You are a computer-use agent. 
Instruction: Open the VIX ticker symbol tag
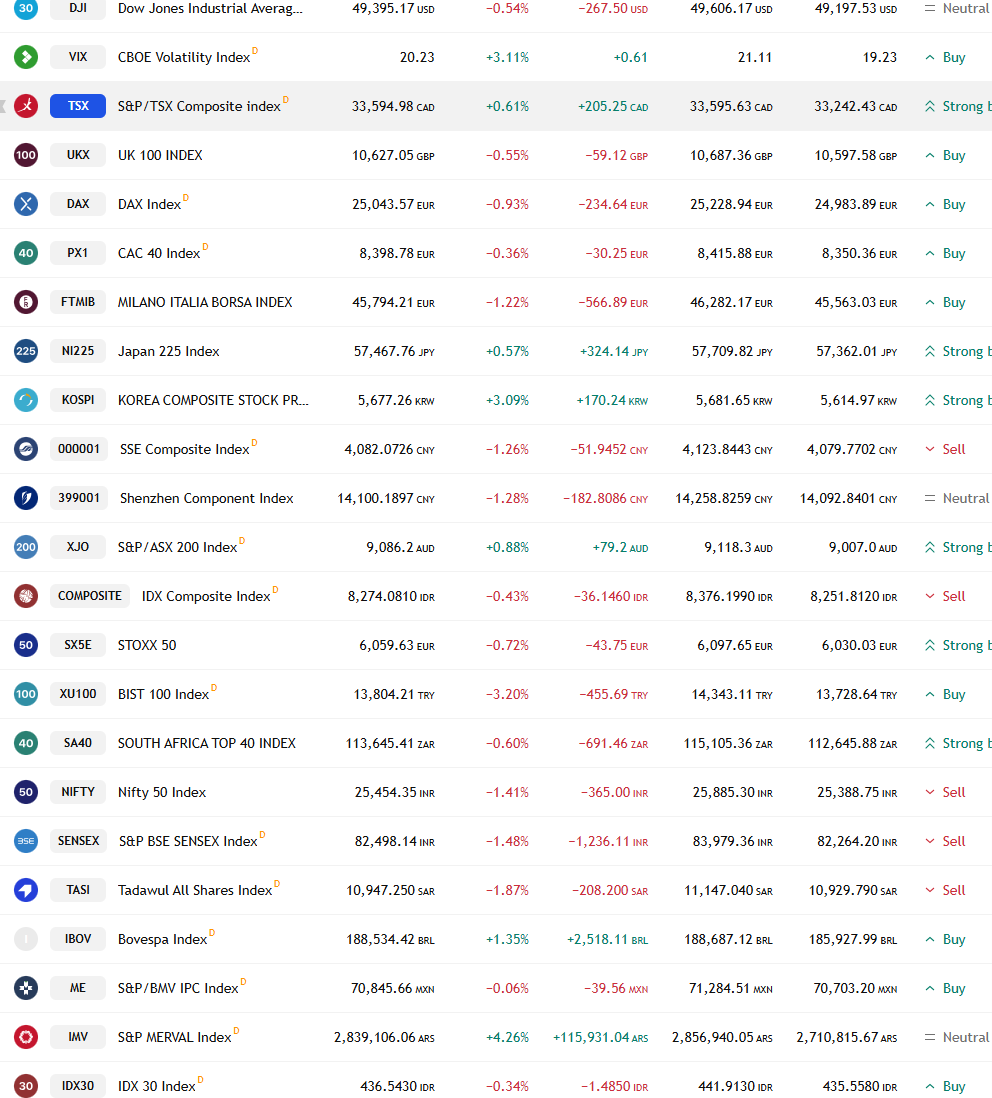pyautogui.click(x=78, y=57)
